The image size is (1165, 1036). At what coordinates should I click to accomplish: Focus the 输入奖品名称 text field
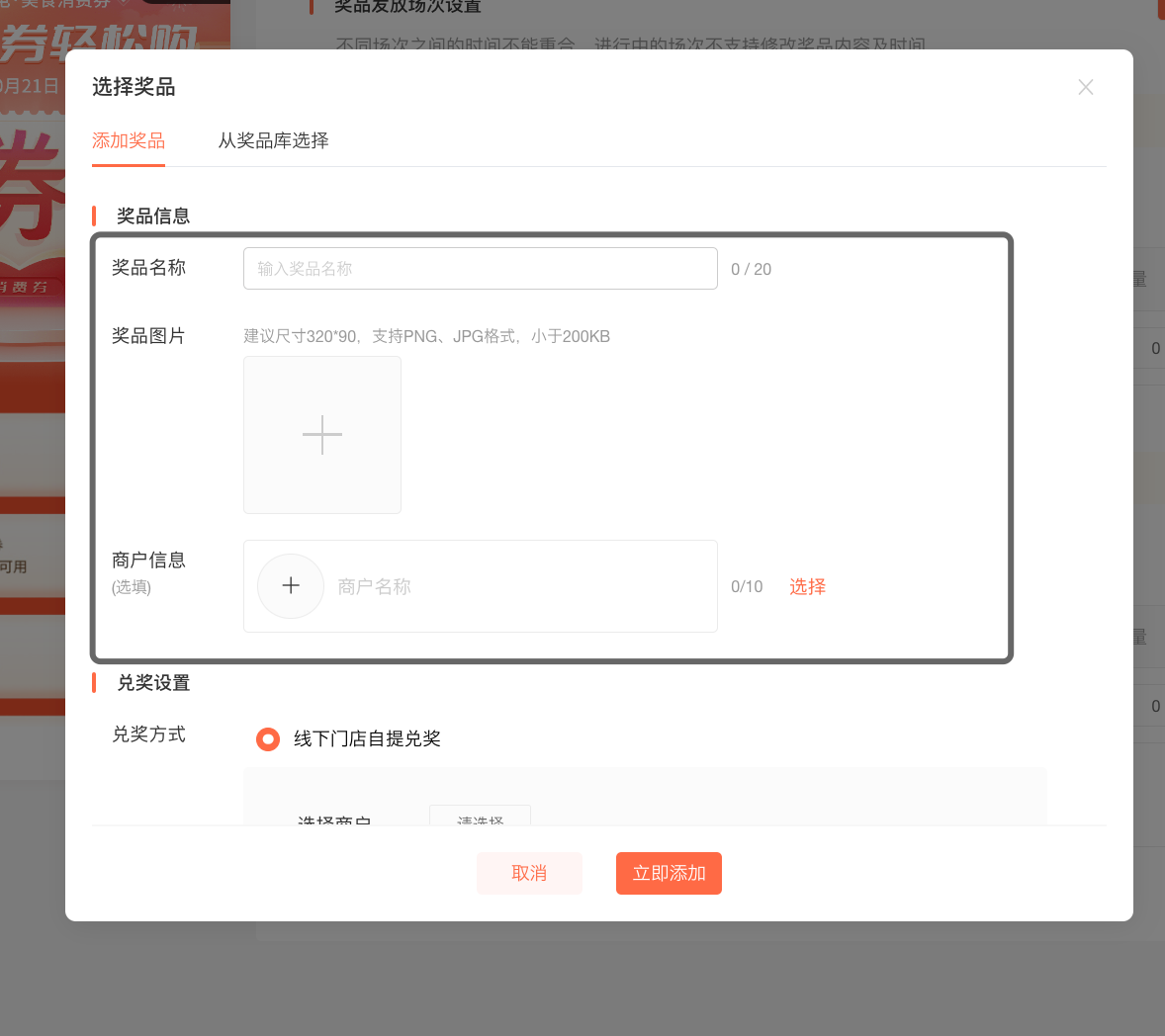(480, 269)
